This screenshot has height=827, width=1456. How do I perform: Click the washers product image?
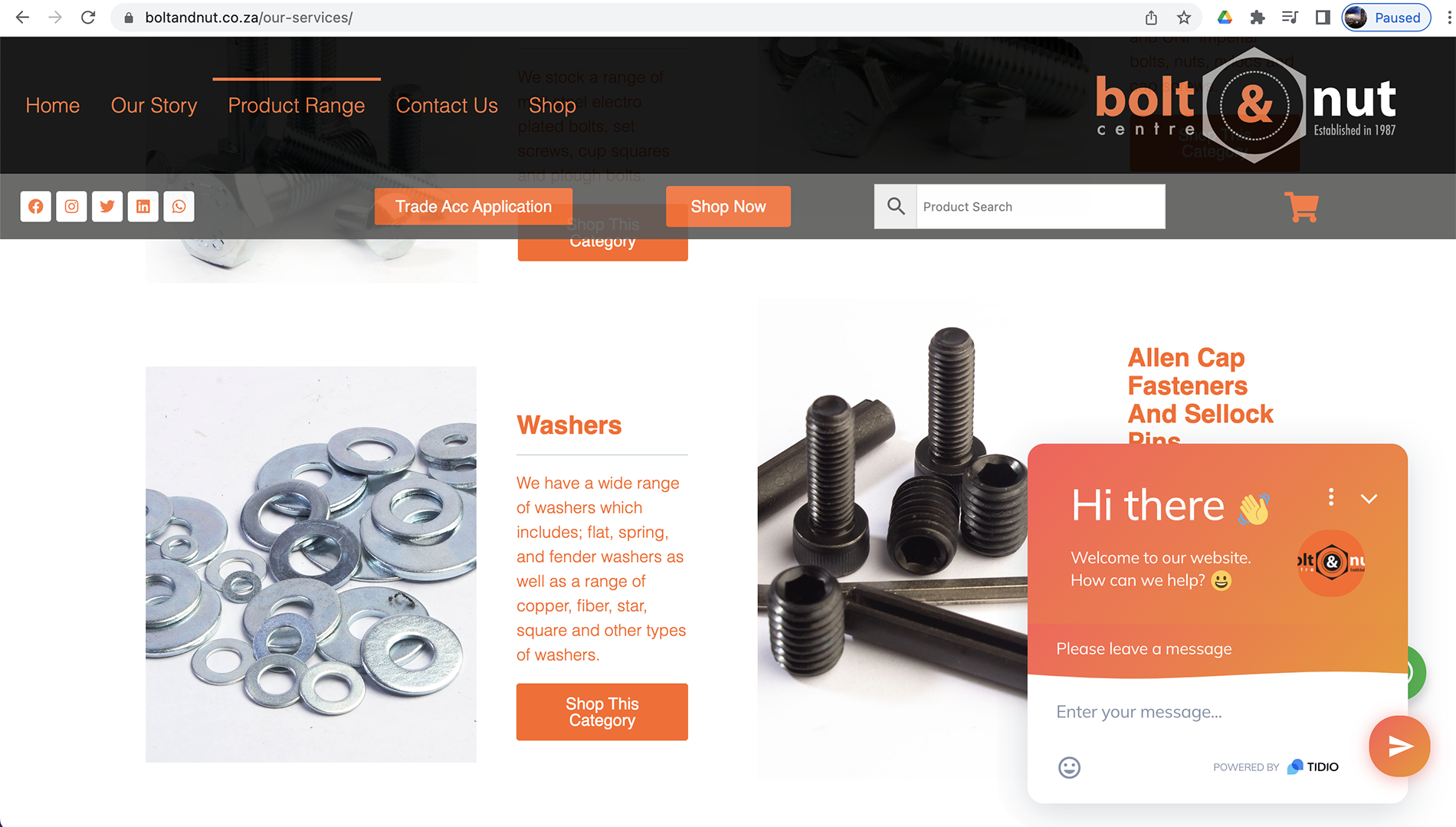[311, 564]
